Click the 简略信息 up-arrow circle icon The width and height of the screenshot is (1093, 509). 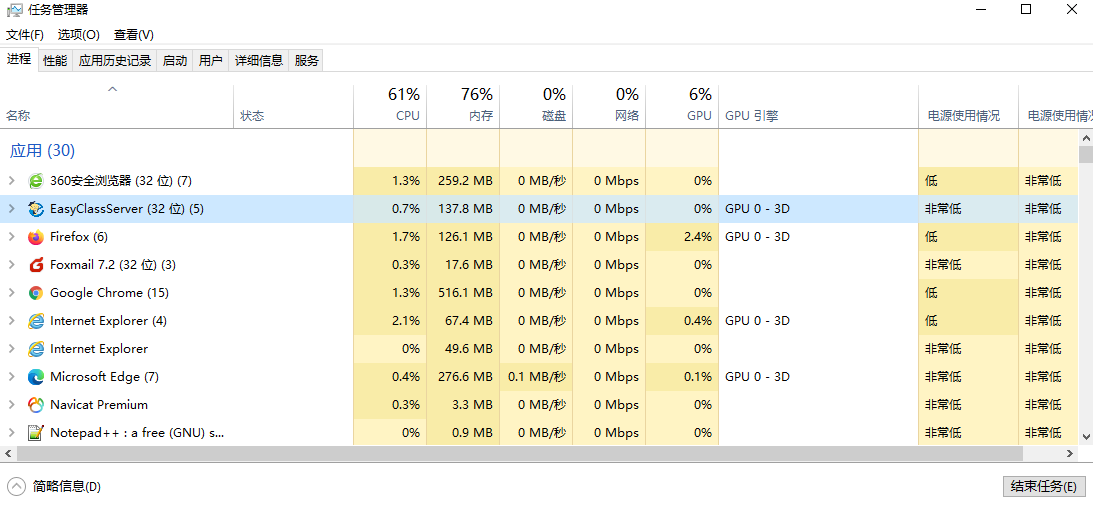click(17, 486)
